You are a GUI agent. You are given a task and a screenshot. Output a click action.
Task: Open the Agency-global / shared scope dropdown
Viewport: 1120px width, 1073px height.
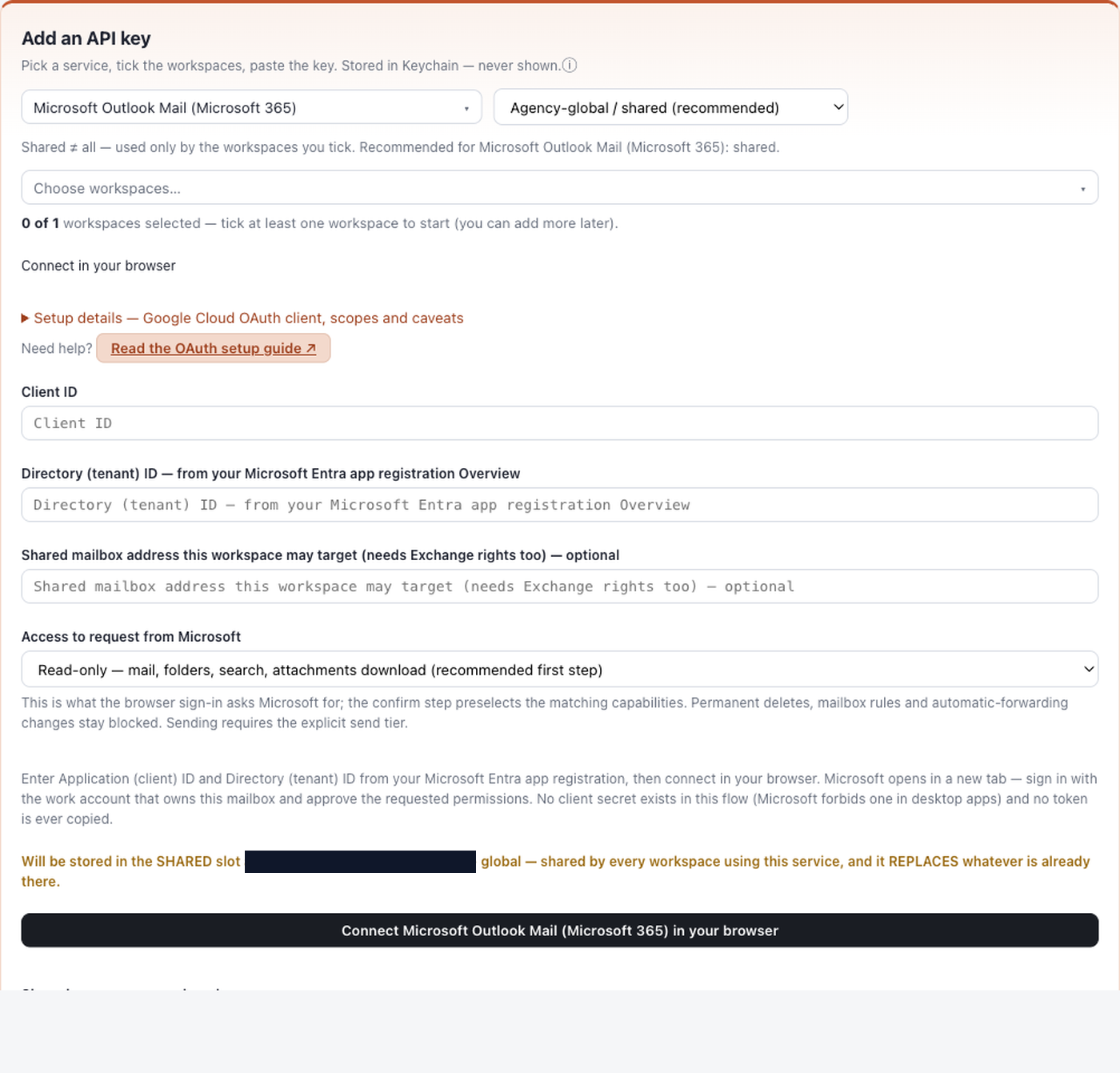pyautogui.click(x=670, y=107)
